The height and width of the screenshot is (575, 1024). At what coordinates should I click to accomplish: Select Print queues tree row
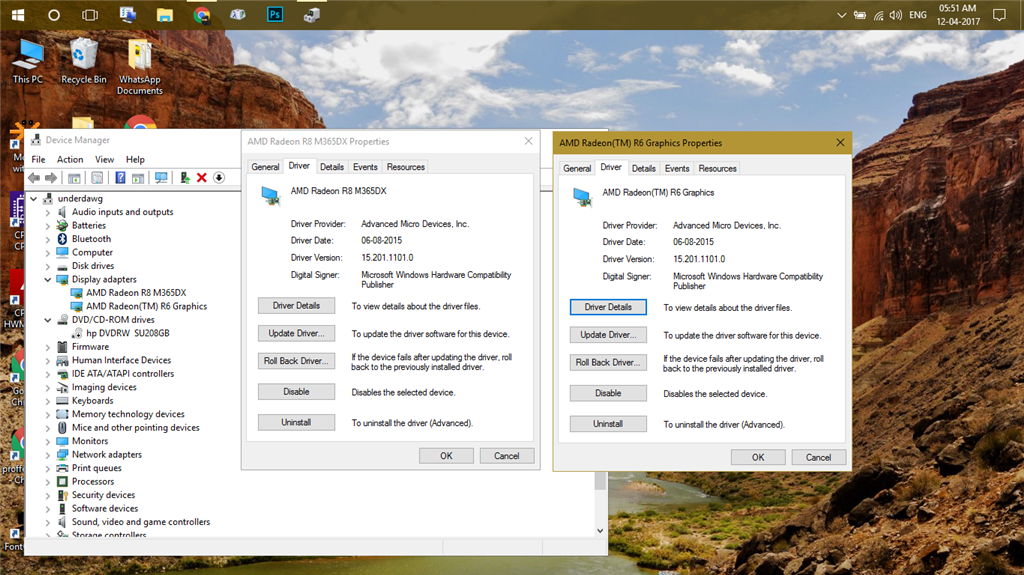[97, 468]
